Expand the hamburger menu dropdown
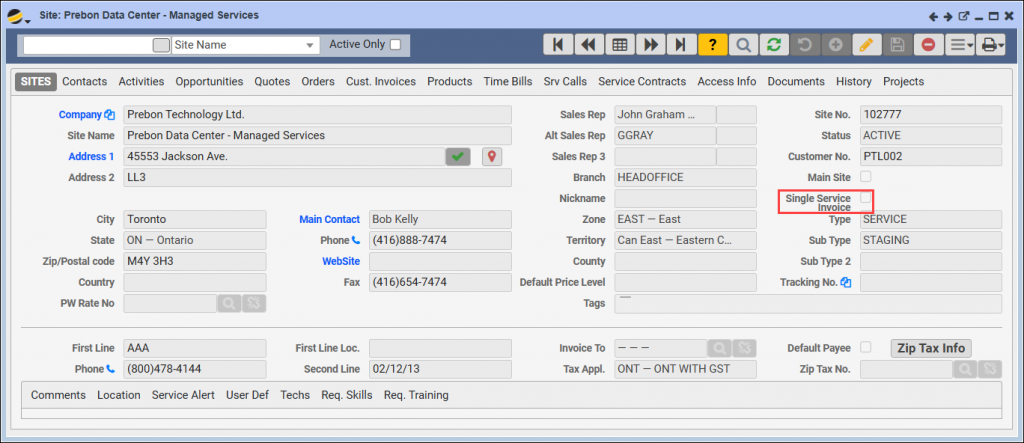 click(960, 45)
